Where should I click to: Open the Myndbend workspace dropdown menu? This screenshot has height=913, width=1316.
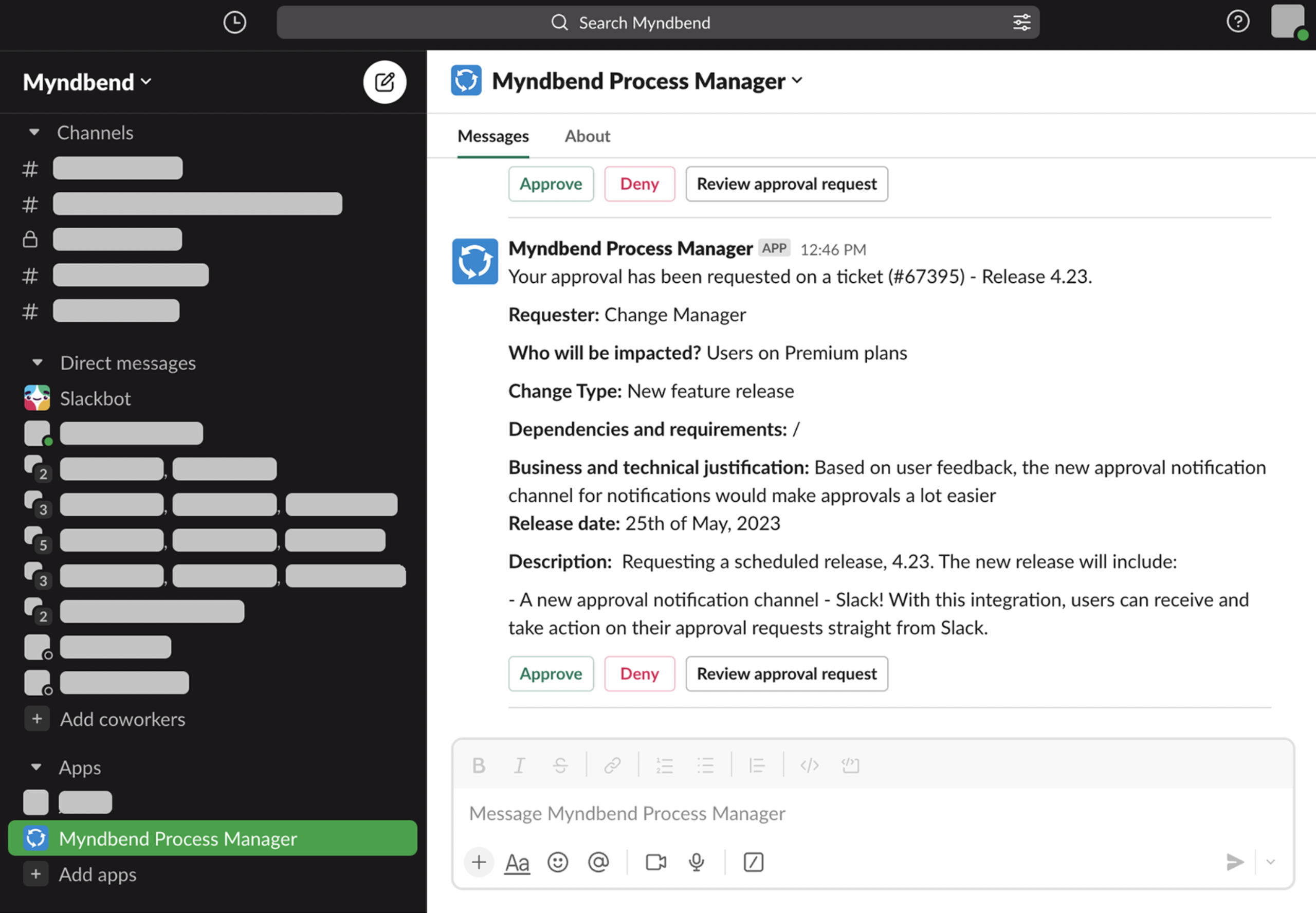(x=87, y=82)
